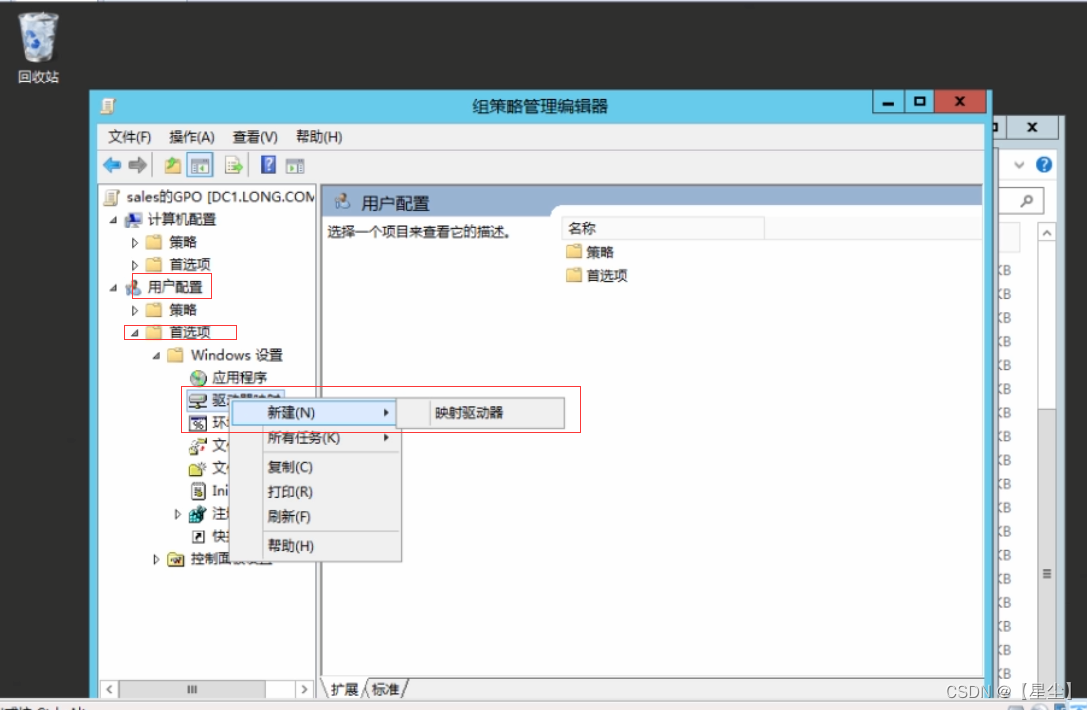Toggle the Show/Hide action pane icon

pos(295,166)
